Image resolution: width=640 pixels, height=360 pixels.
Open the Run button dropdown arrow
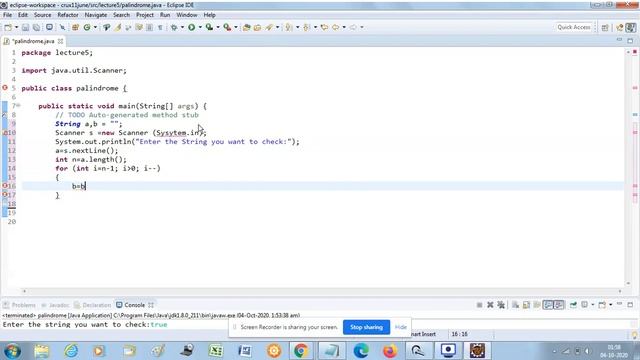click(200, 27)
